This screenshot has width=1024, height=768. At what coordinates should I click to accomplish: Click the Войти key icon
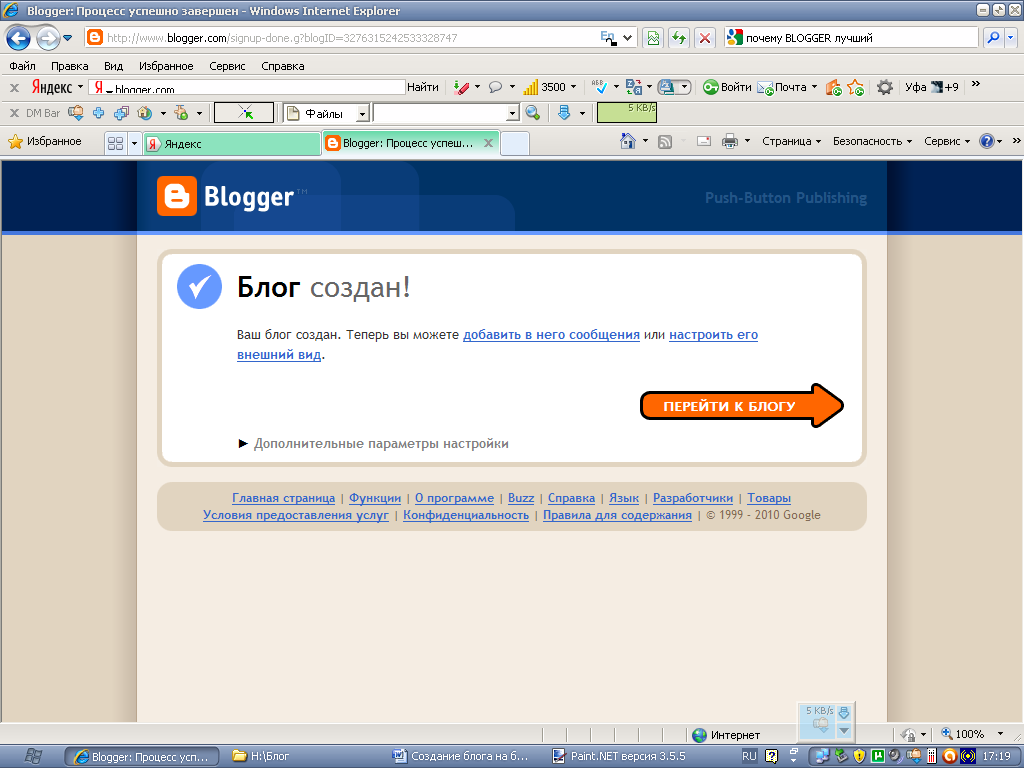tap(710, 87)
